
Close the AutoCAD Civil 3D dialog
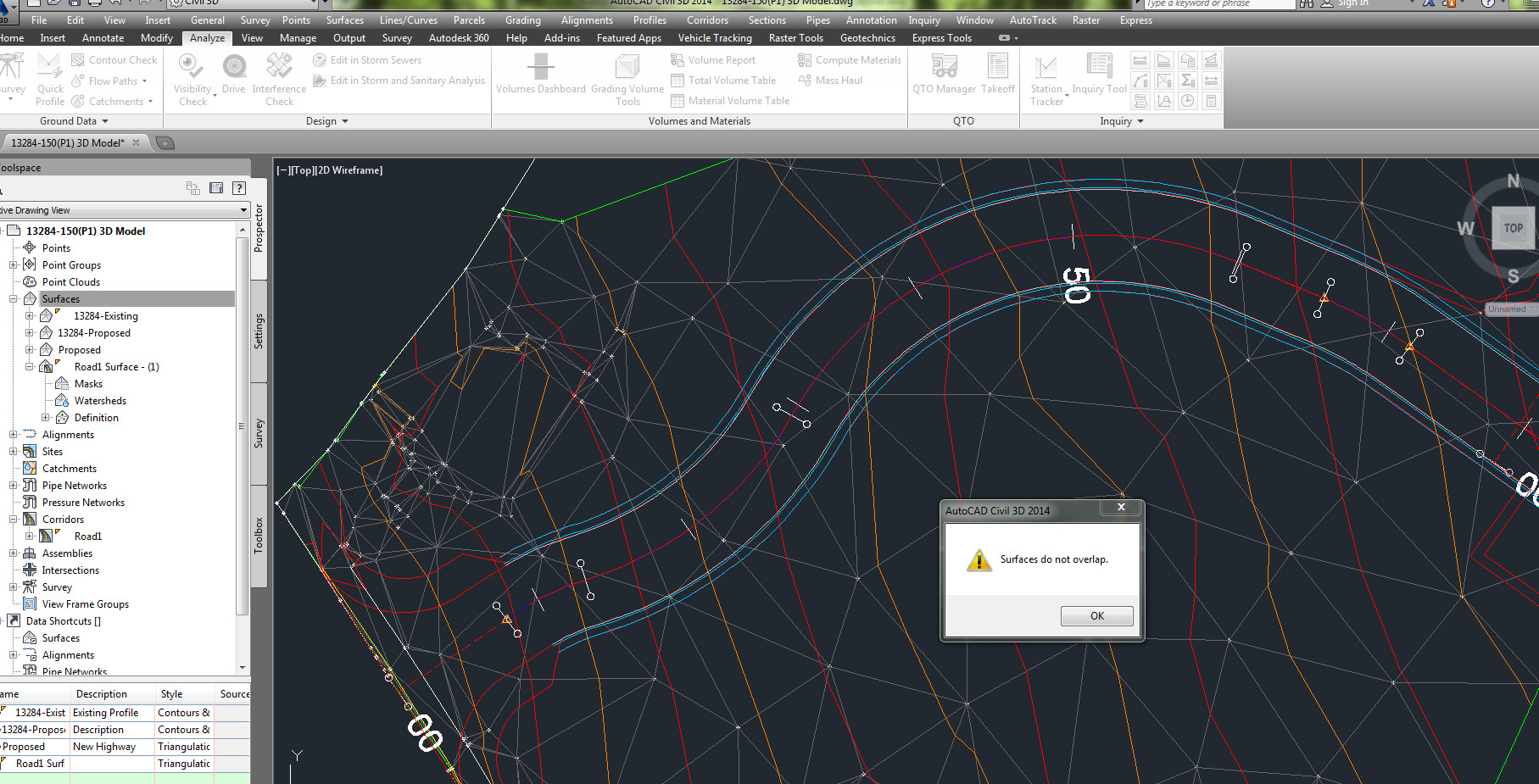click(1121, 507)
